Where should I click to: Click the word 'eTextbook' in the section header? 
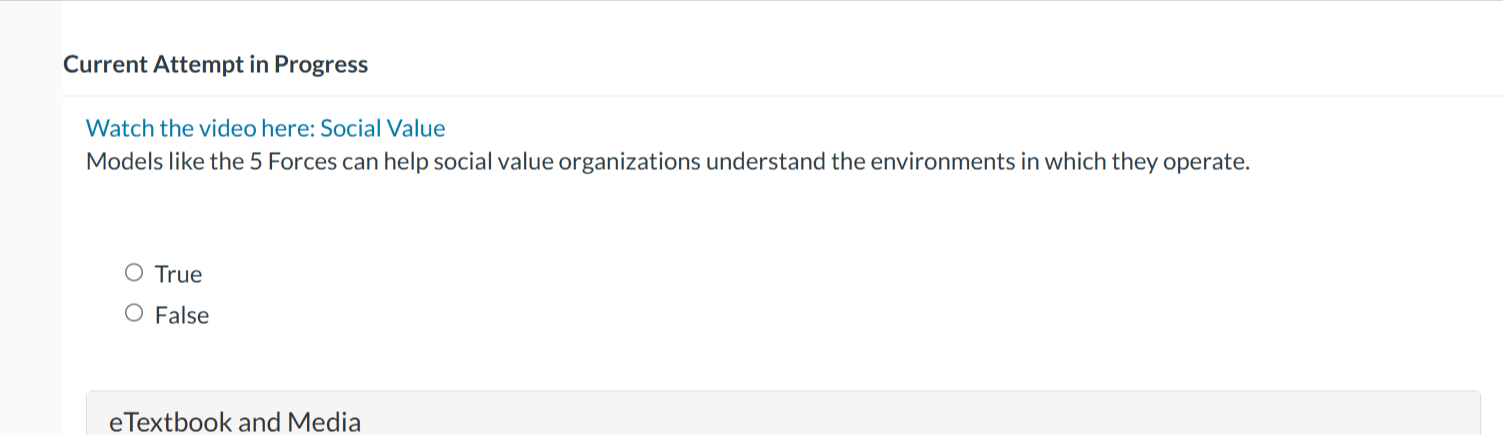point(171,422)
